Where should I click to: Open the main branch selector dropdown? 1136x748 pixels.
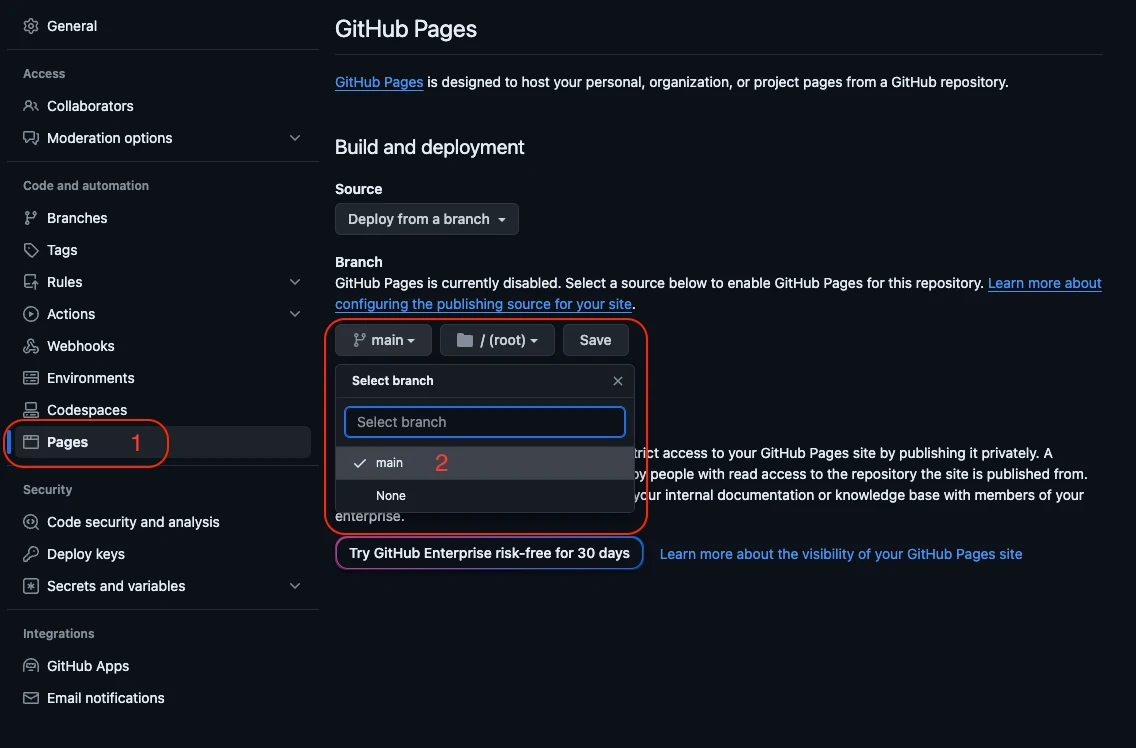(383, 340)
